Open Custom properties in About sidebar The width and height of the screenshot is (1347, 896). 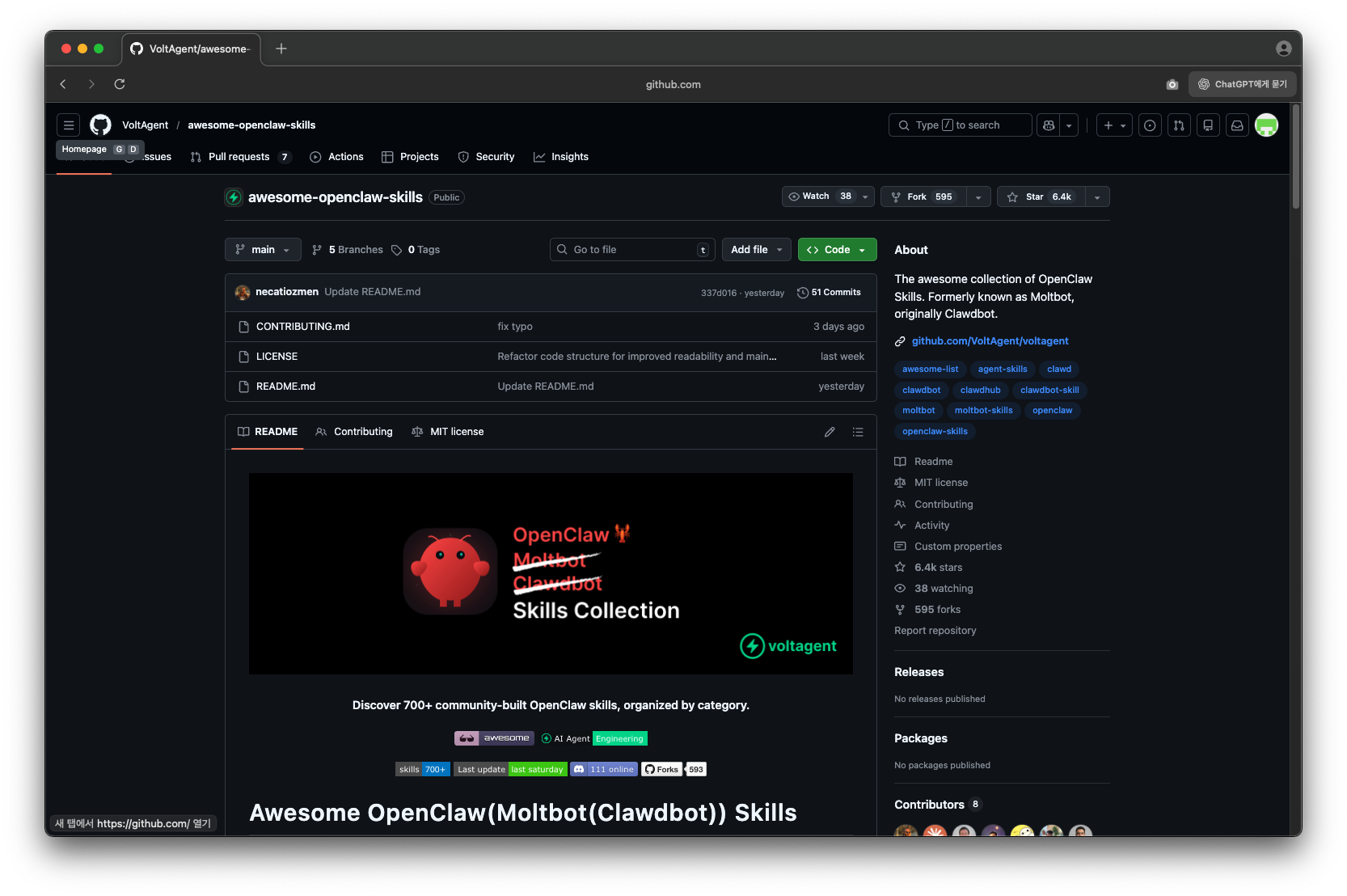point(958,547)
